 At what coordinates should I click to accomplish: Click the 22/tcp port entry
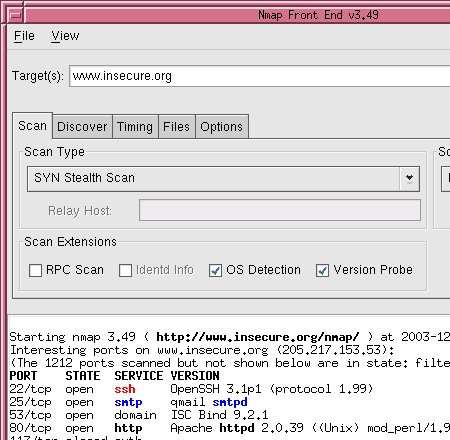coord(30,389)
